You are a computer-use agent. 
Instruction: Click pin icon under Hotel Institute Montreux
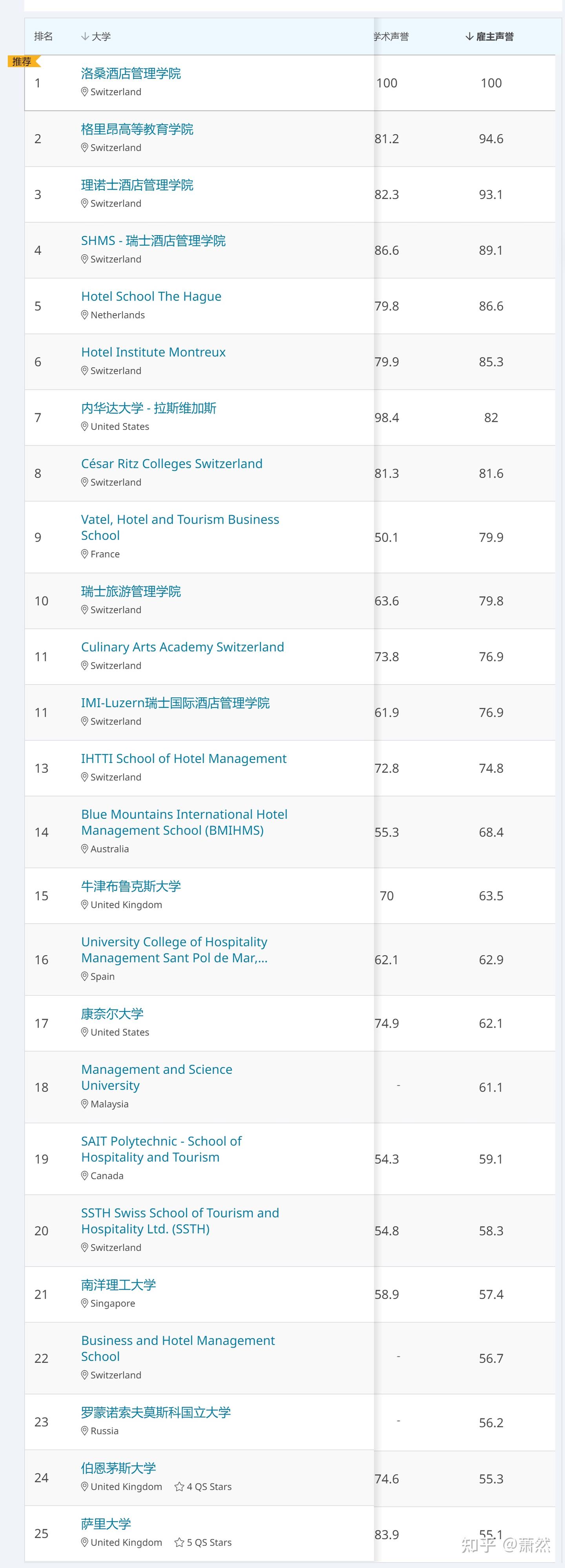(x=84, y=371)
